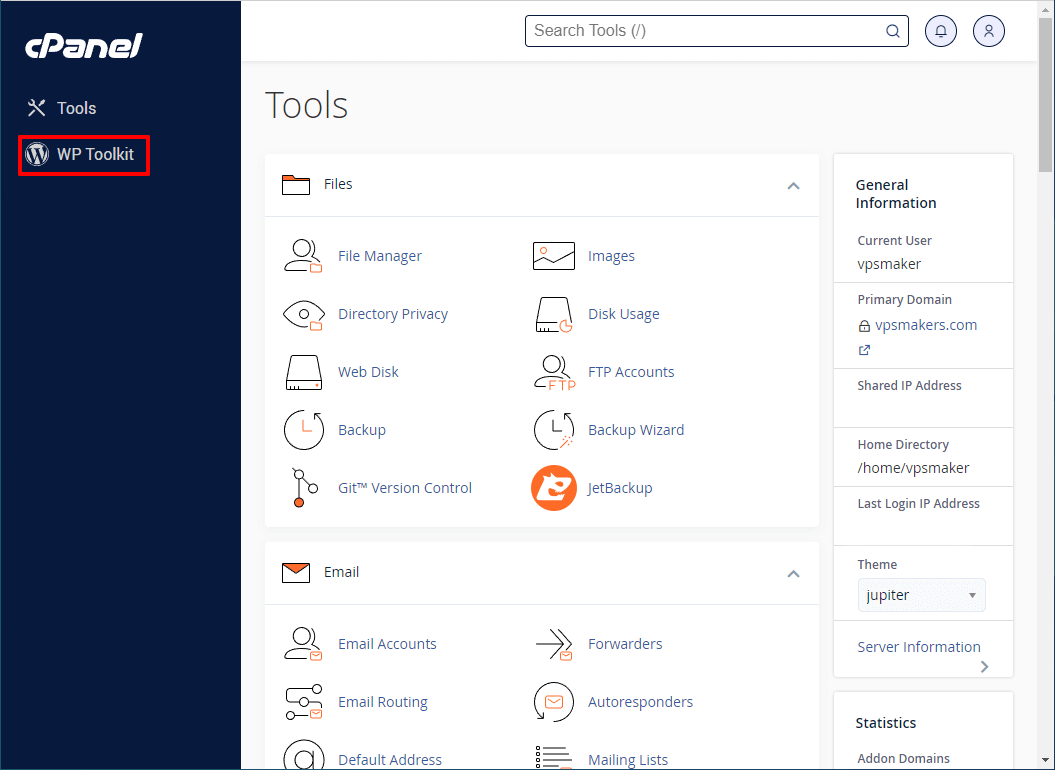Open the Mailing Lists icon
The width and height of the screenshot is (1055, 770).
pos(554,757)
